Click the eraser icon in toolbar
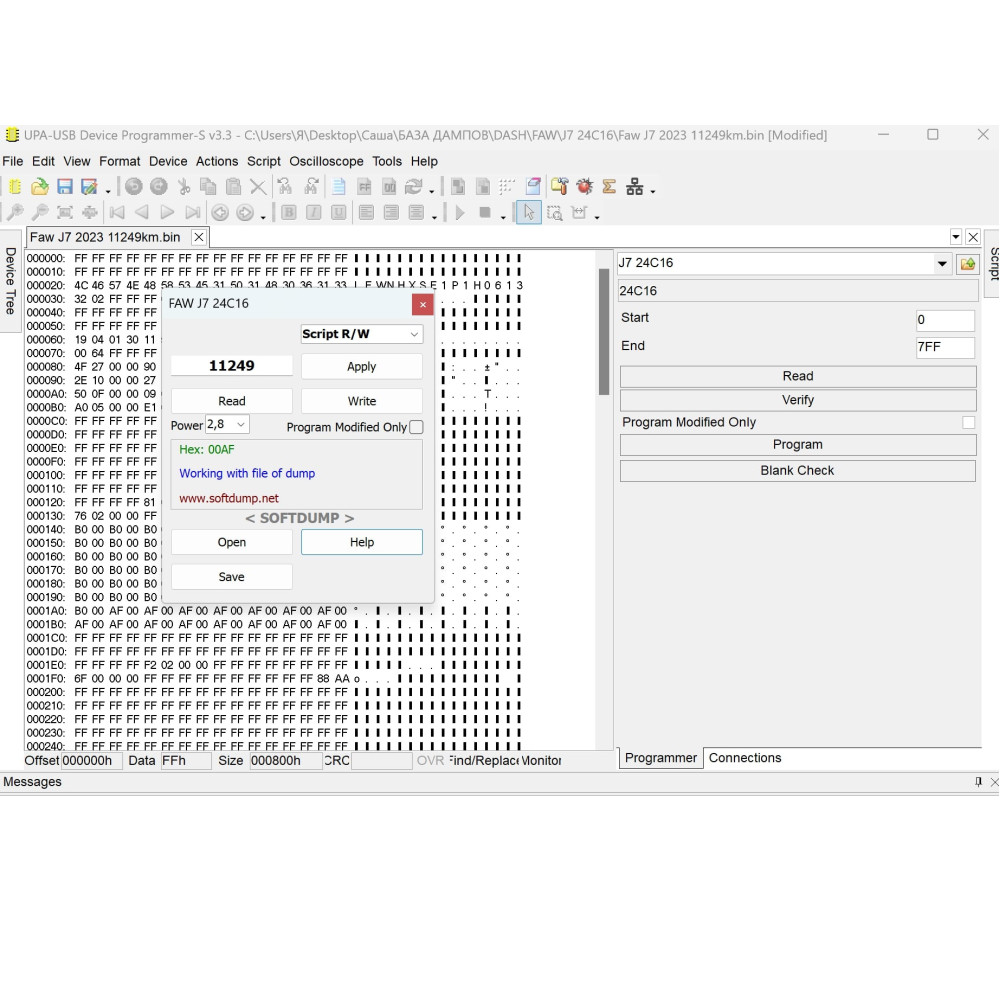 pyautogui.click(x=533, y=186)
